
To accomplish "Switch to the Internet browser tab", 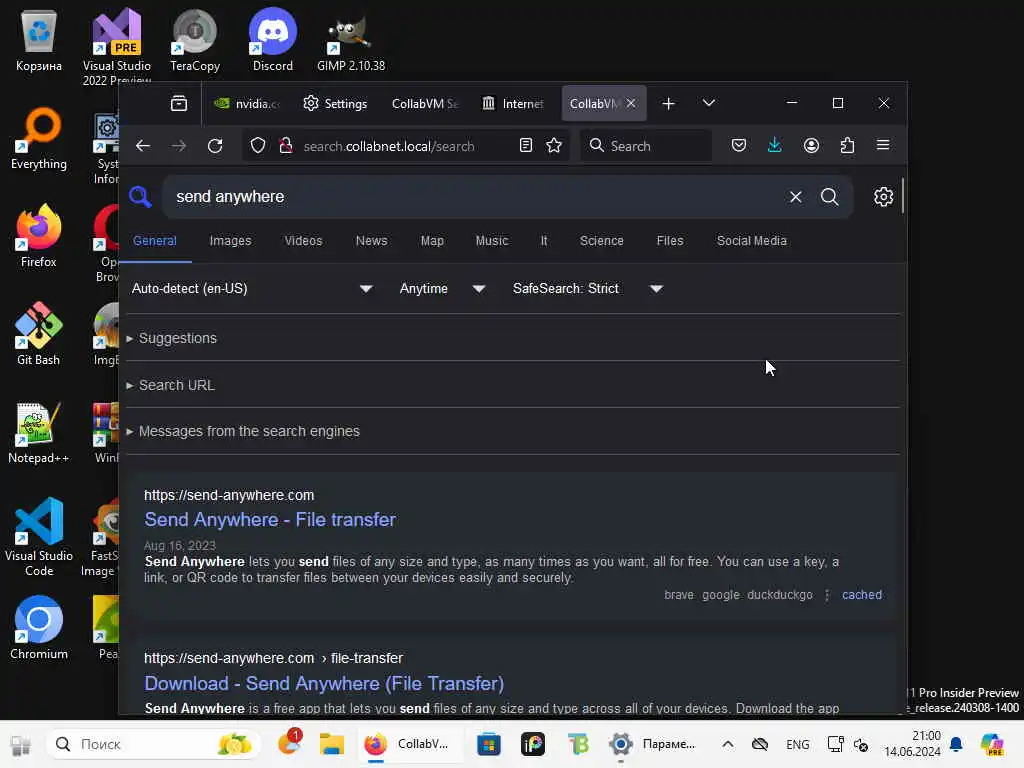I will pyautogui.click(x=513, y=103).
